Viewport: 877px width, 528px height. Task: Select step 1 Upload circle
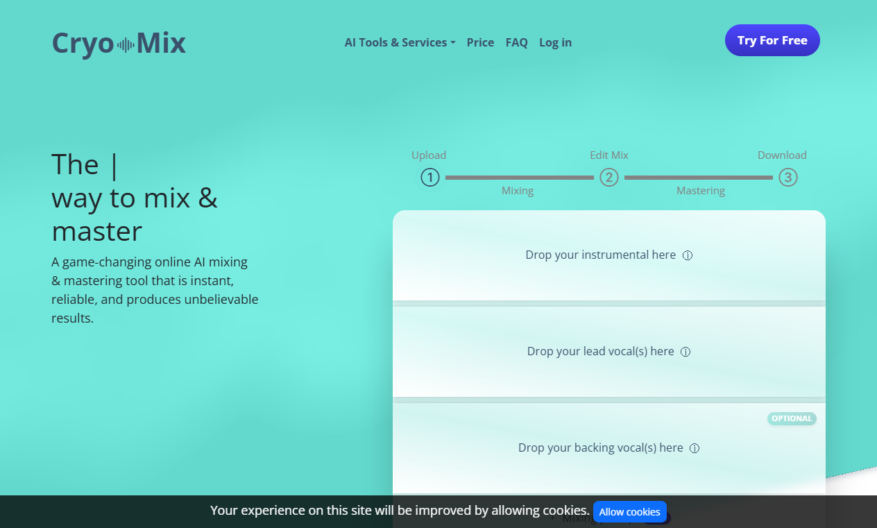click(x=430, y=178)
